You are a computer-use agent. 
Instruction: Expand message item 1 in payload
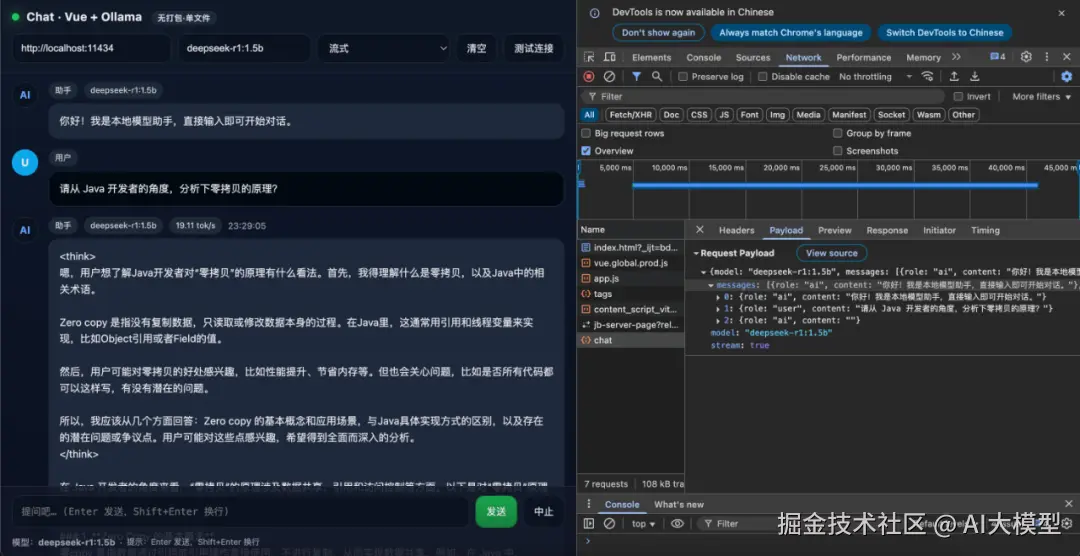coord(718,309)
